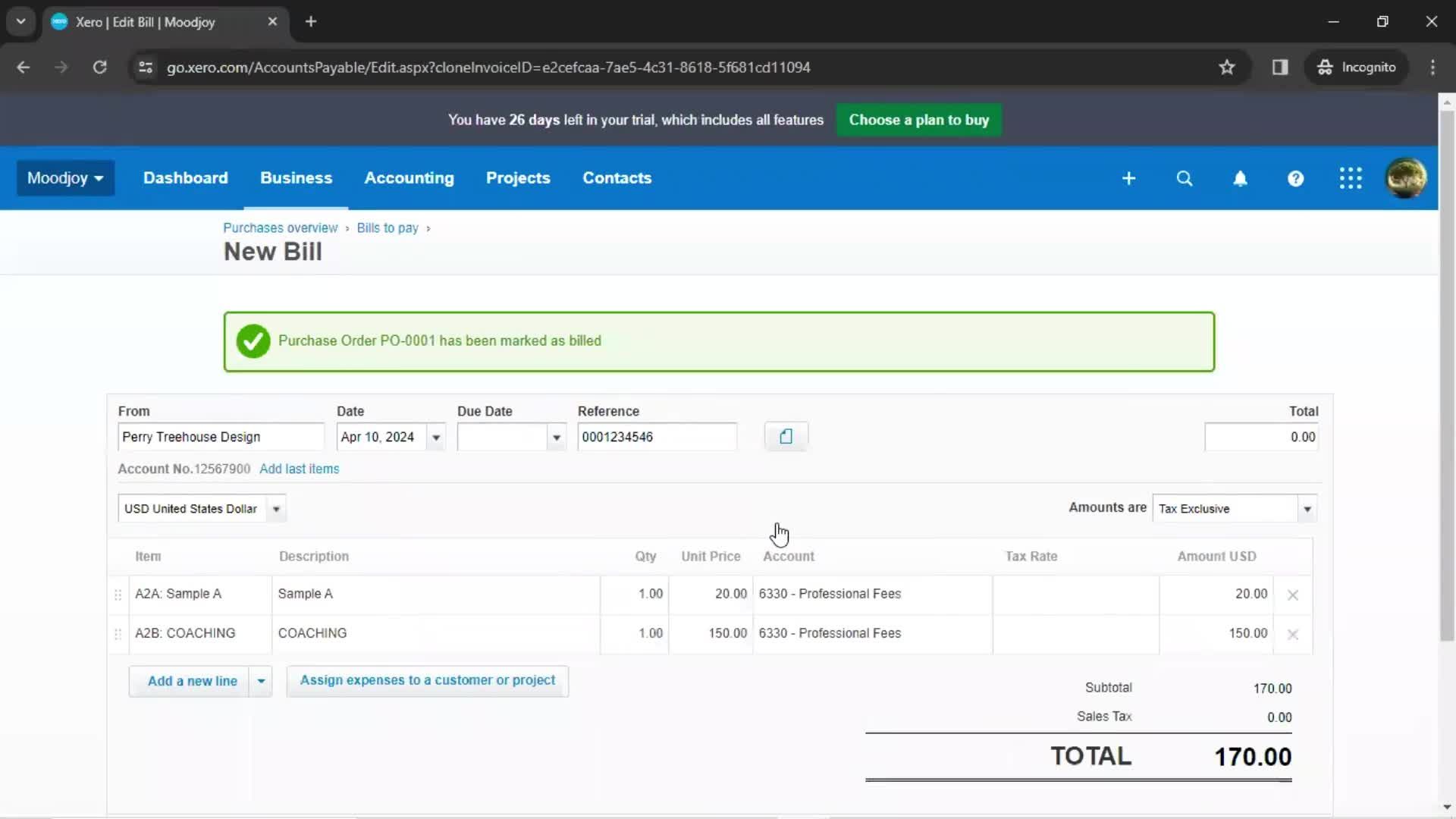The height and width of the screenshot is (819, 1456).
Task: Open the help question mark icon
Action: pyautogui.click(x=1295, y=178)
